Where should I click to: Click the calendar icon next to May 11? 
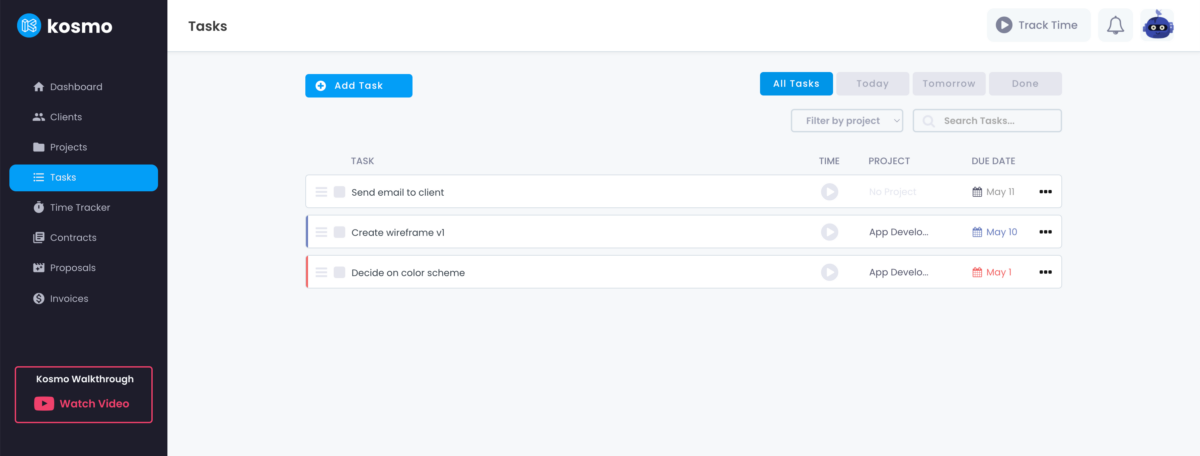pyautogui.click(x=977, y=192)
